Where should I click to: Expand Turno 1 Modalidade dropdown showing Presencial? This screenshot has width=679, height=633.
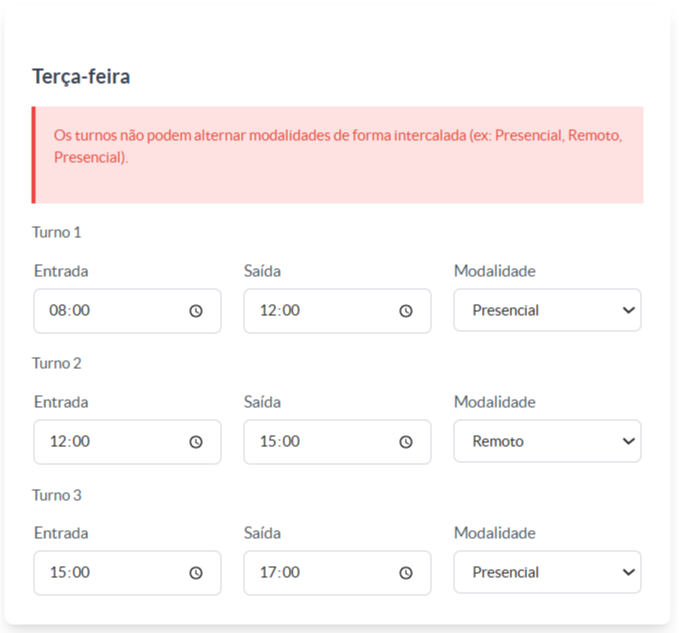547,310
